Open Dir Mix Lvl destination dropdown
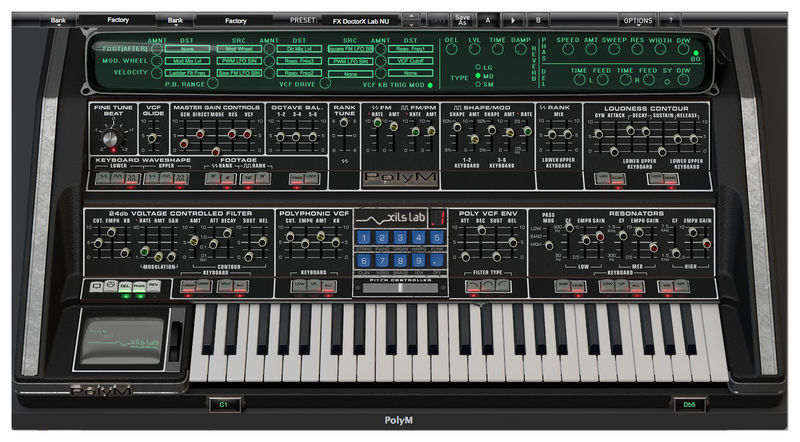Viewport: 800px width, 442px height. (x=299, y=49)
